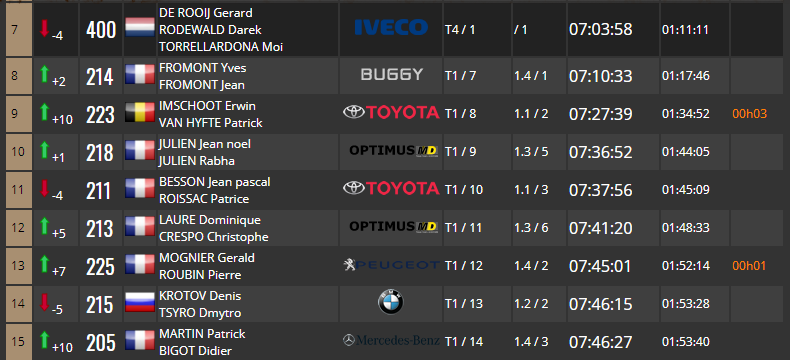
Task: Click the IVECO logo in row 7
Action: pos(391,27)
